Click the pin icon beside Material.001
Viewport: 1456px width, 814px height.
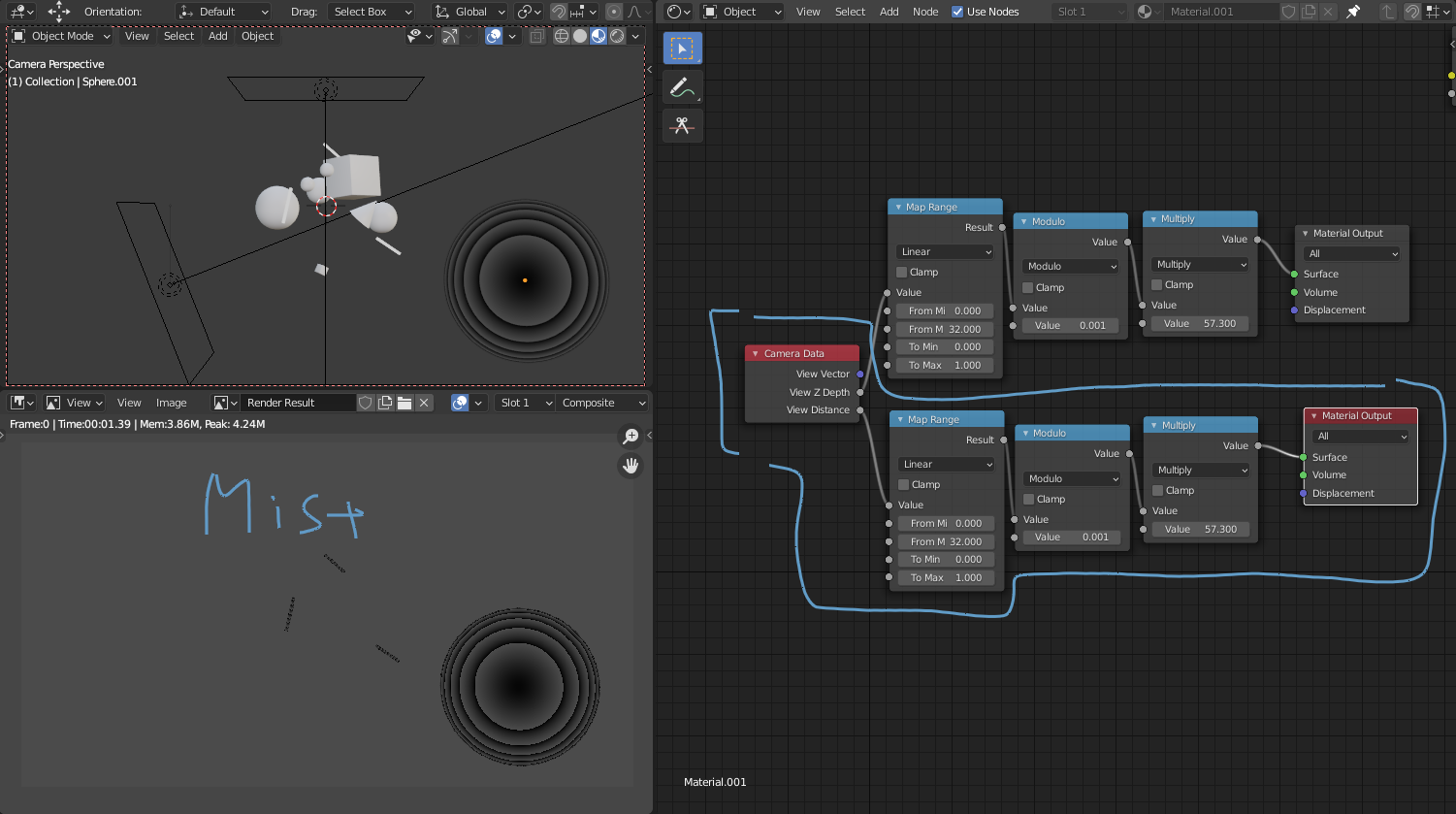point(1353,12)
